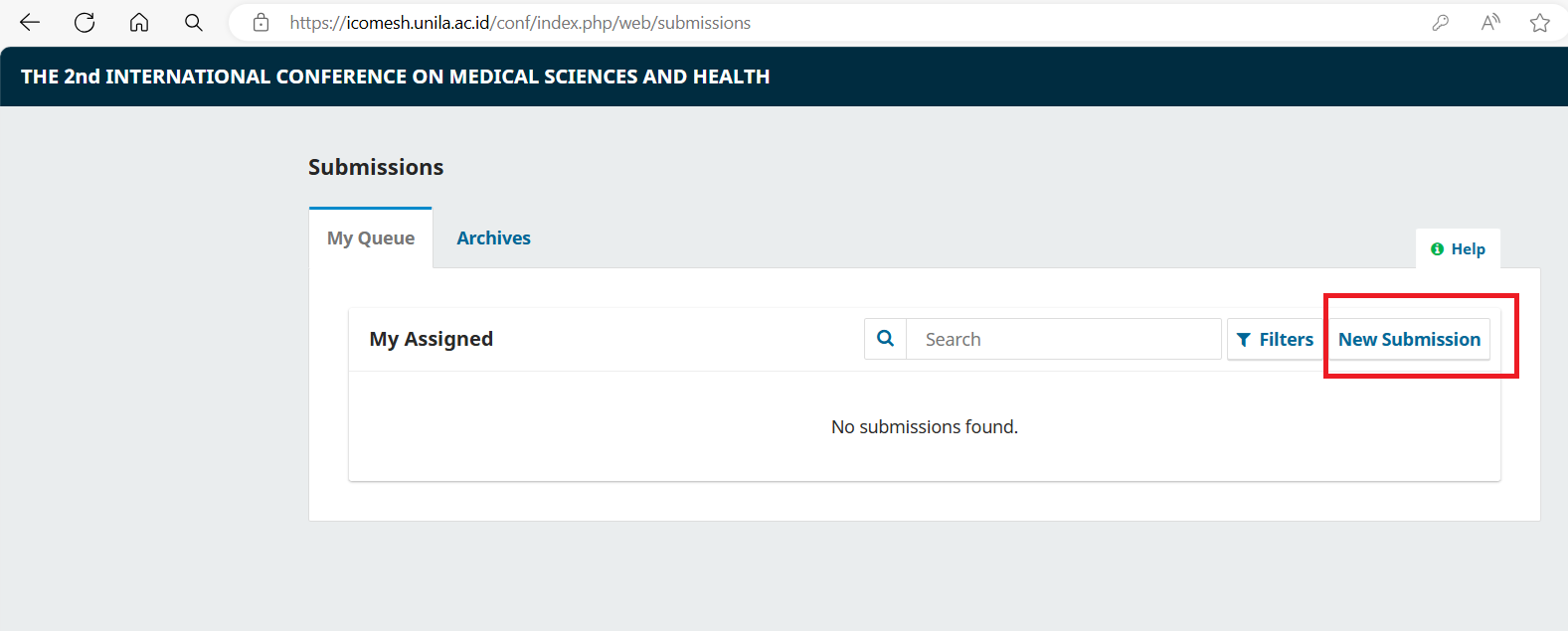1568x631 pixels.
Task: Start Read Aloud from the address bar
Action: (x=1489, y=23)
